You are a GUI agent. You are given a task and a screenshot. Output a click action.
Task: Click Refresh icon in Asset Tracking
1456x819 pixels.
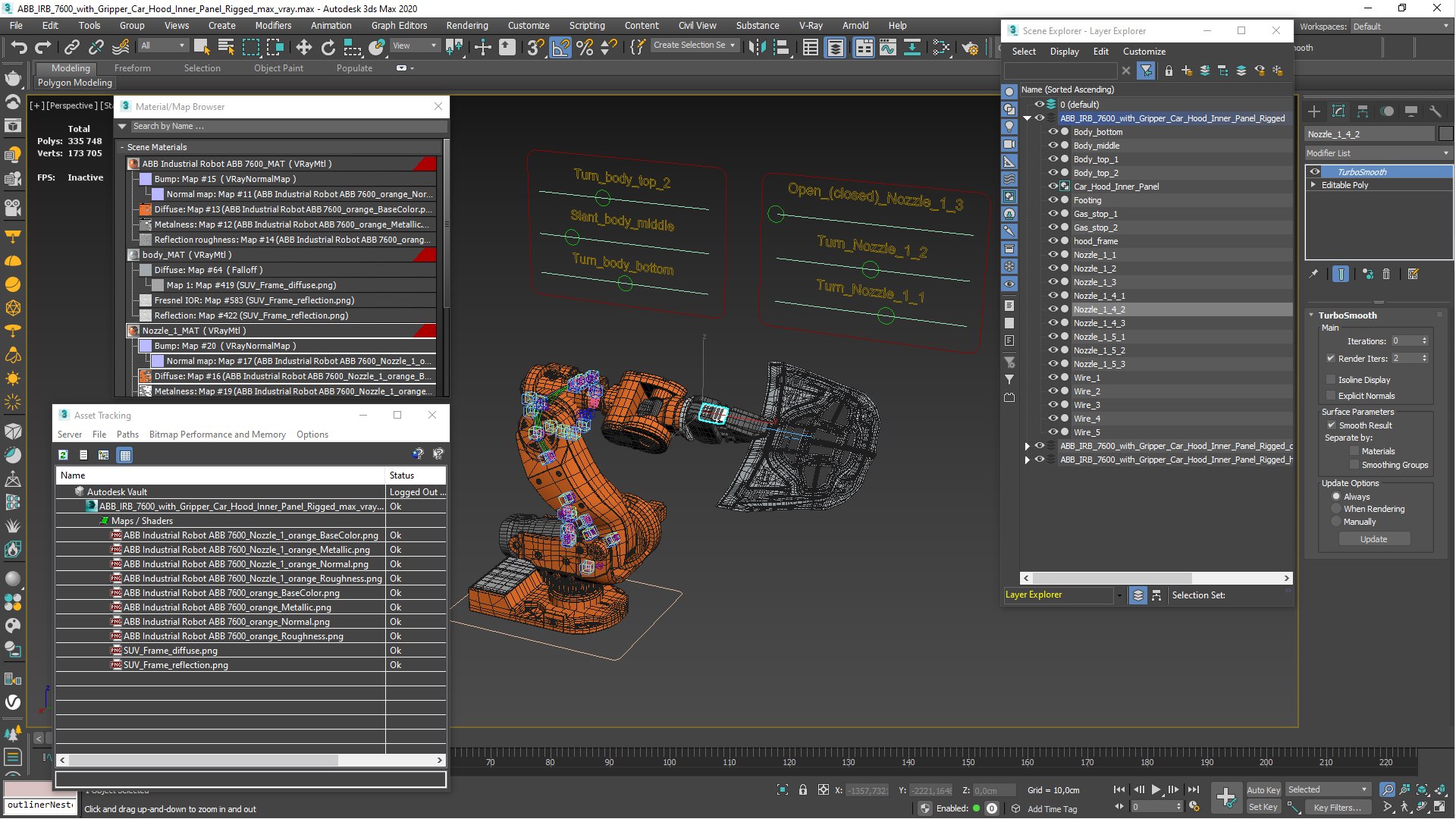(64, 455)
